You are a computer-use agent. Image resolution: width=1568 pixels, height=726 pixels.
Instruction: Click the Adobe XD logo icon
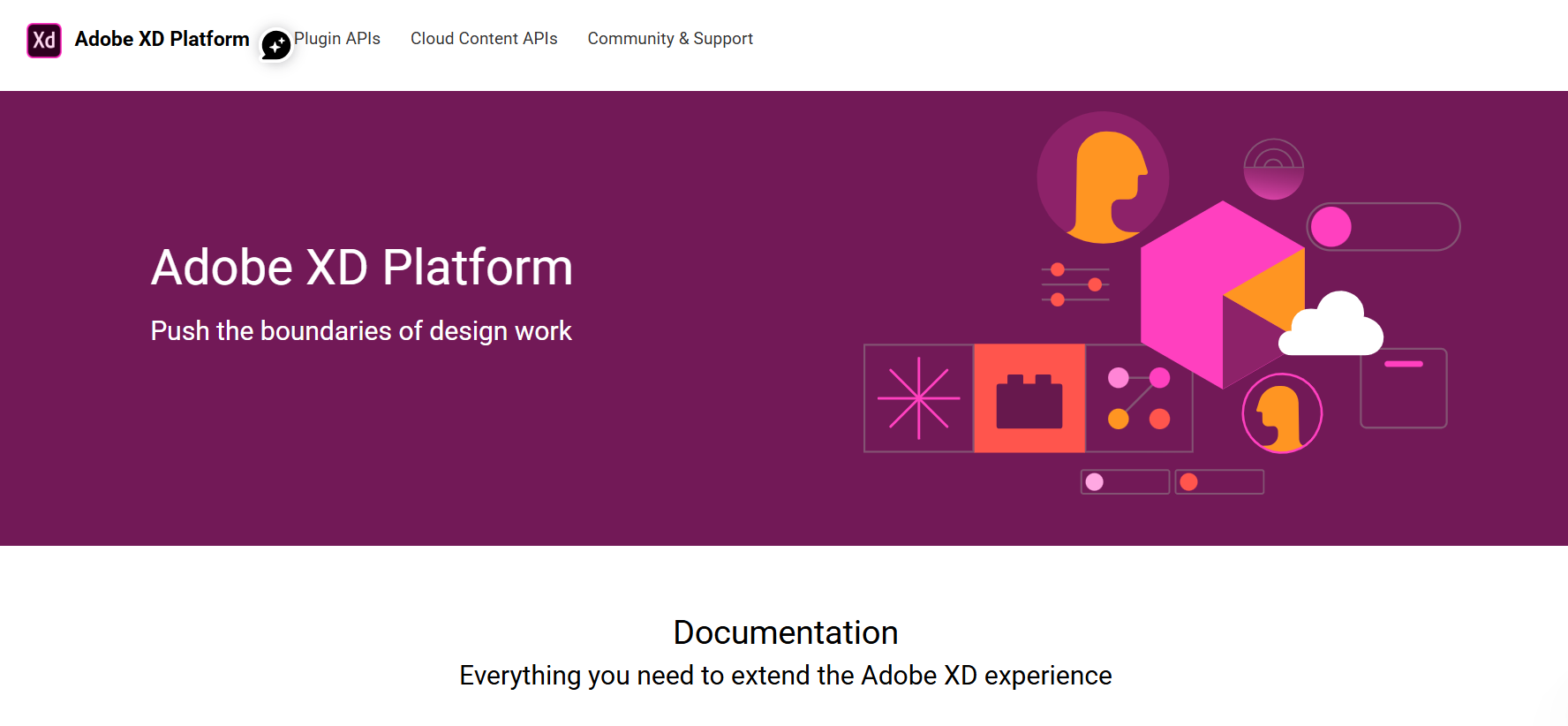pos(44,41)
